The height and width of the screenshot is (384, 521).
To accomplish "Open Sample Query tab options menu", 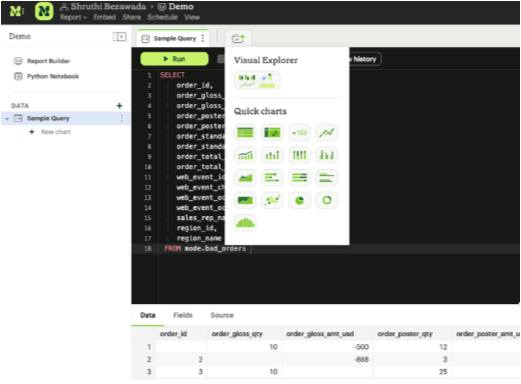I will pyautogui.click(x=203, y=39).
